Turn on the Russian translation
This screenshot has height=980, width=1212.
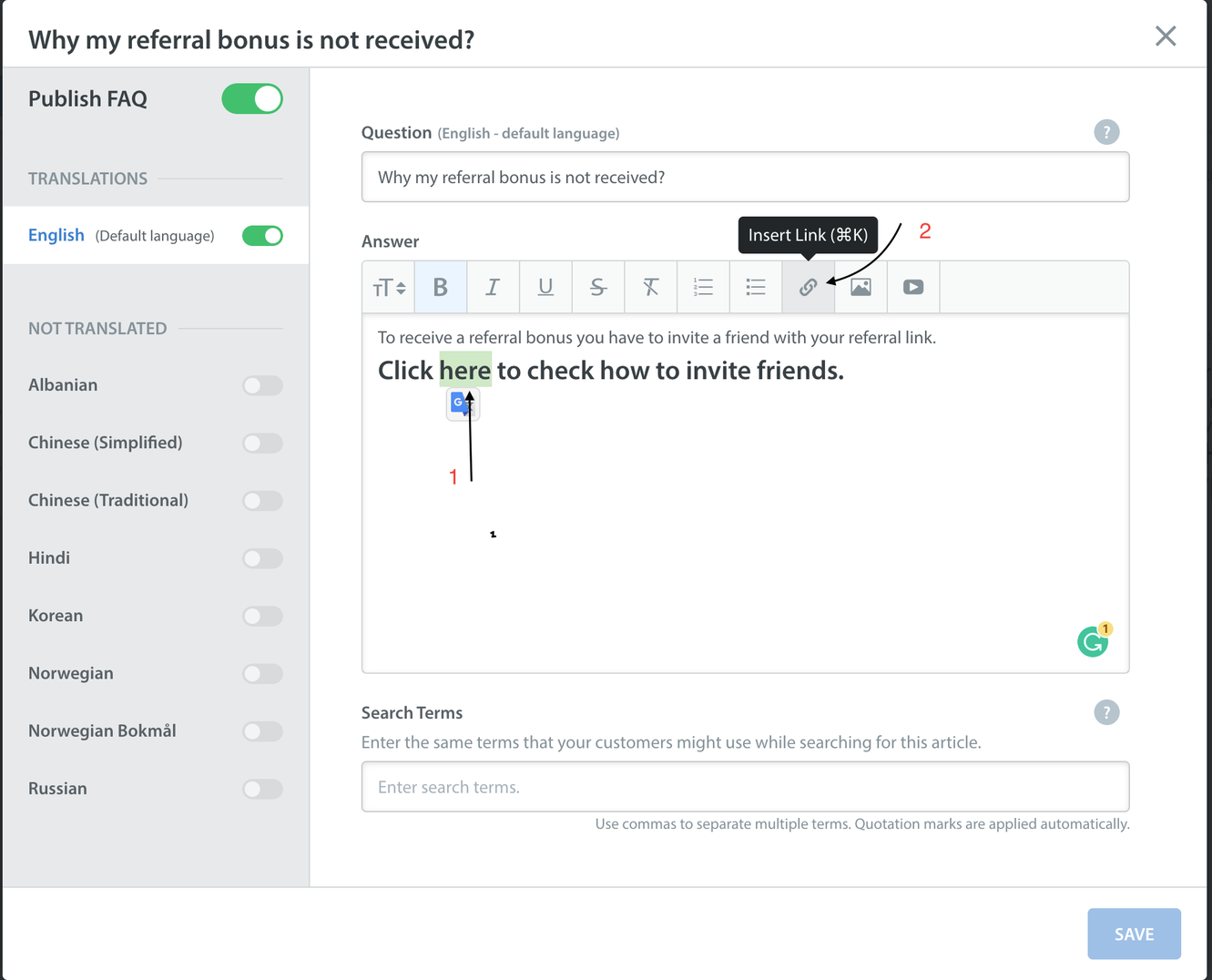[x=262, y=789]
